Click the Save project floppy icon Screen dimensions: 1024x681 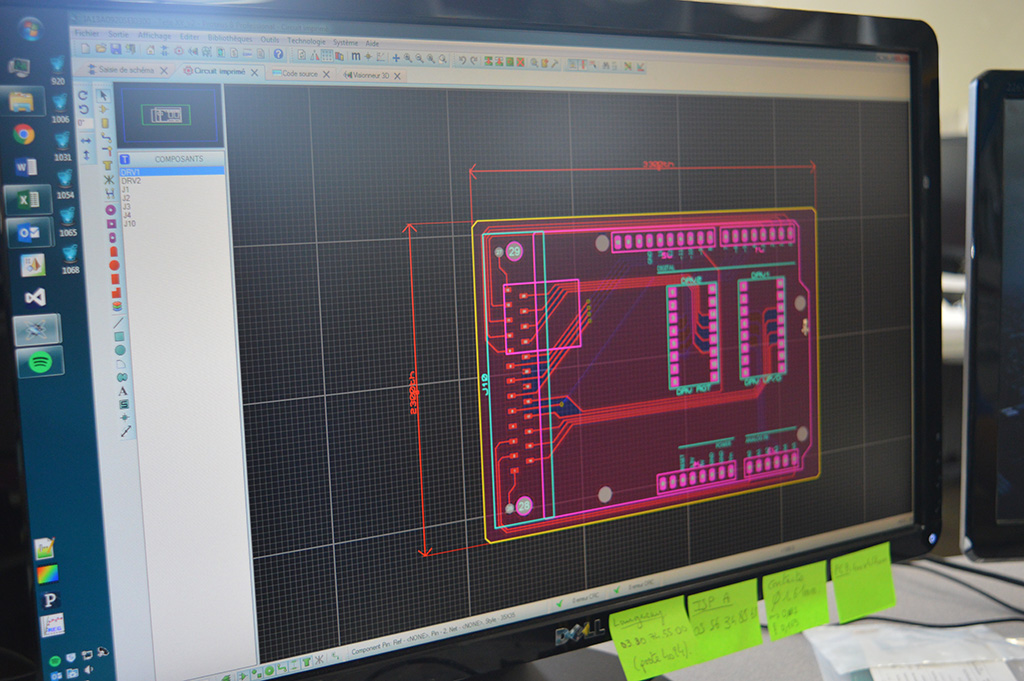(x=116, y=50)
